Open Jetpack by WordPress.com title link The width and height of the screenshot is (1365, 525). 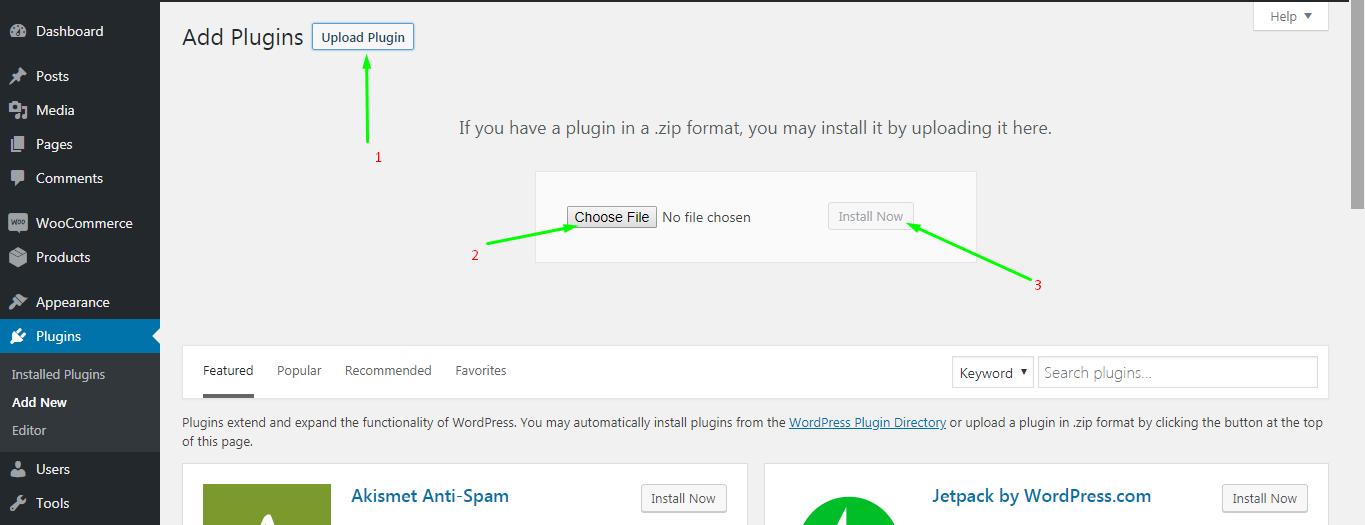click(1041, 496)
